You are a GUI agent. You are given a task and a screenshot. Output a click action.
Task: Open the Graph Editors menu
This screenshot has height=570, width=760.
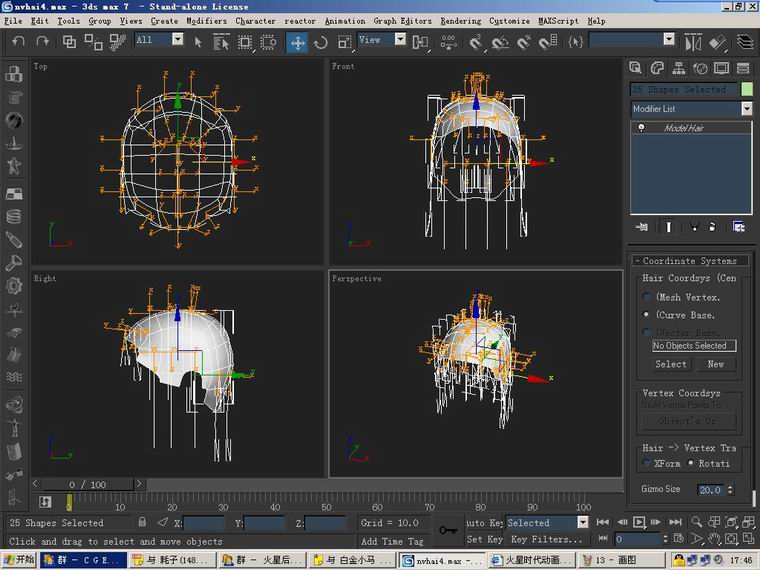pos(402,21)
